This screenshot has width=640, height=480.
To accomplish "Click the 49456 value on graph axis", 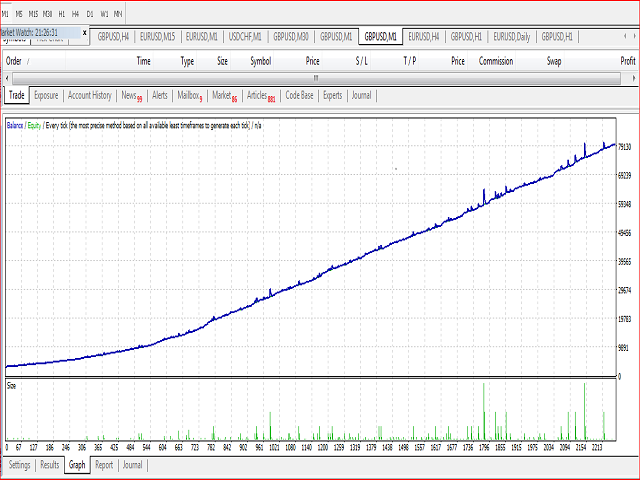I will click(624, 233).
